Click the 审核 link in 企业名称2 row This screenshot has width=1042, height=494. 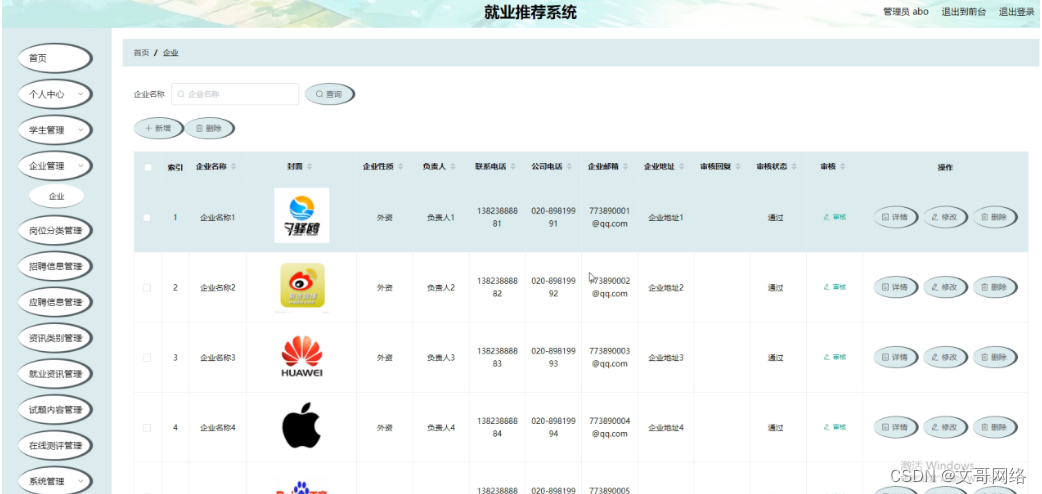point(835,287)
